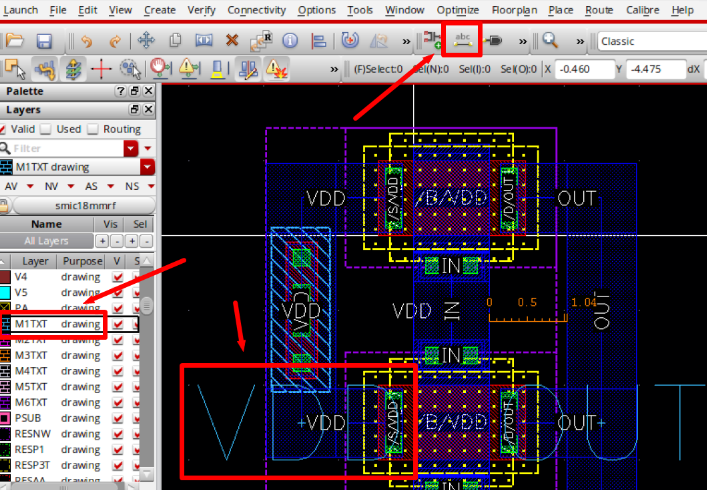This screenshot has height=490, width=707.
Task: Open the Calibre menu
Action: click(x=642, y=9)
